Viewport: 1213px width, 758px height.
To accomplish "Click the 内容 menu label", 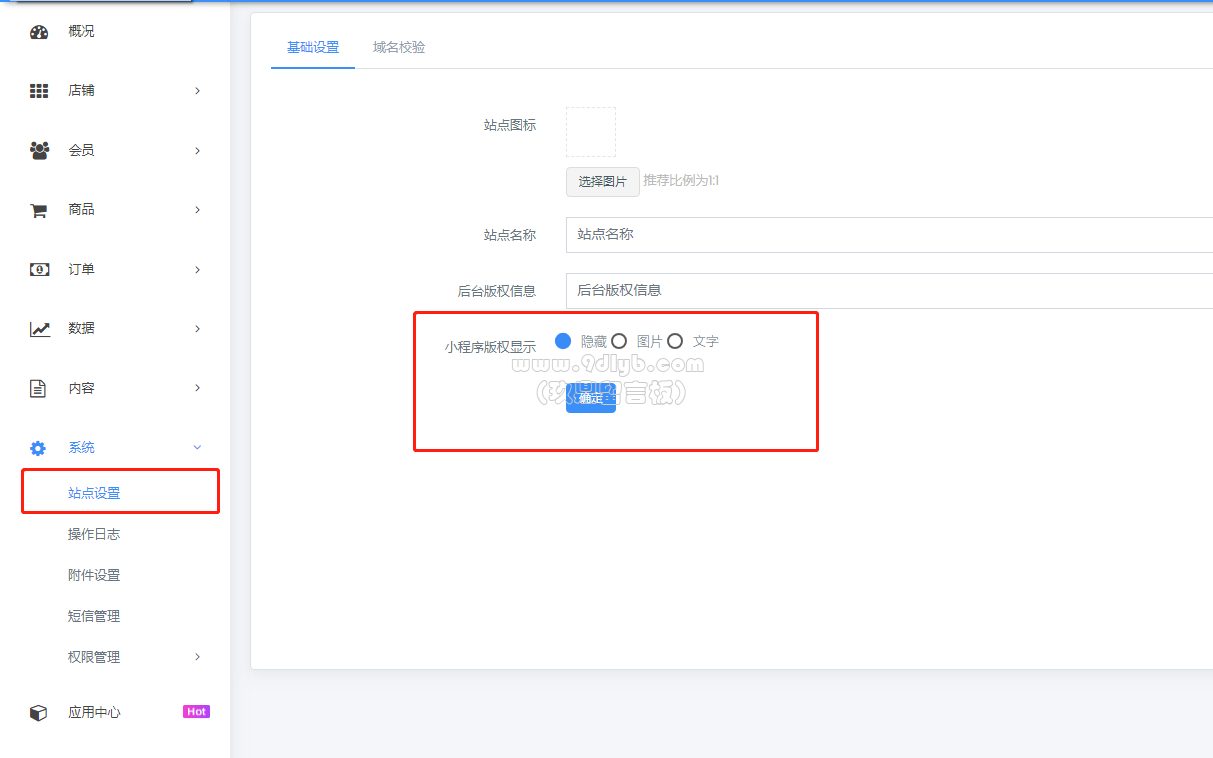I will coord(81,388).
